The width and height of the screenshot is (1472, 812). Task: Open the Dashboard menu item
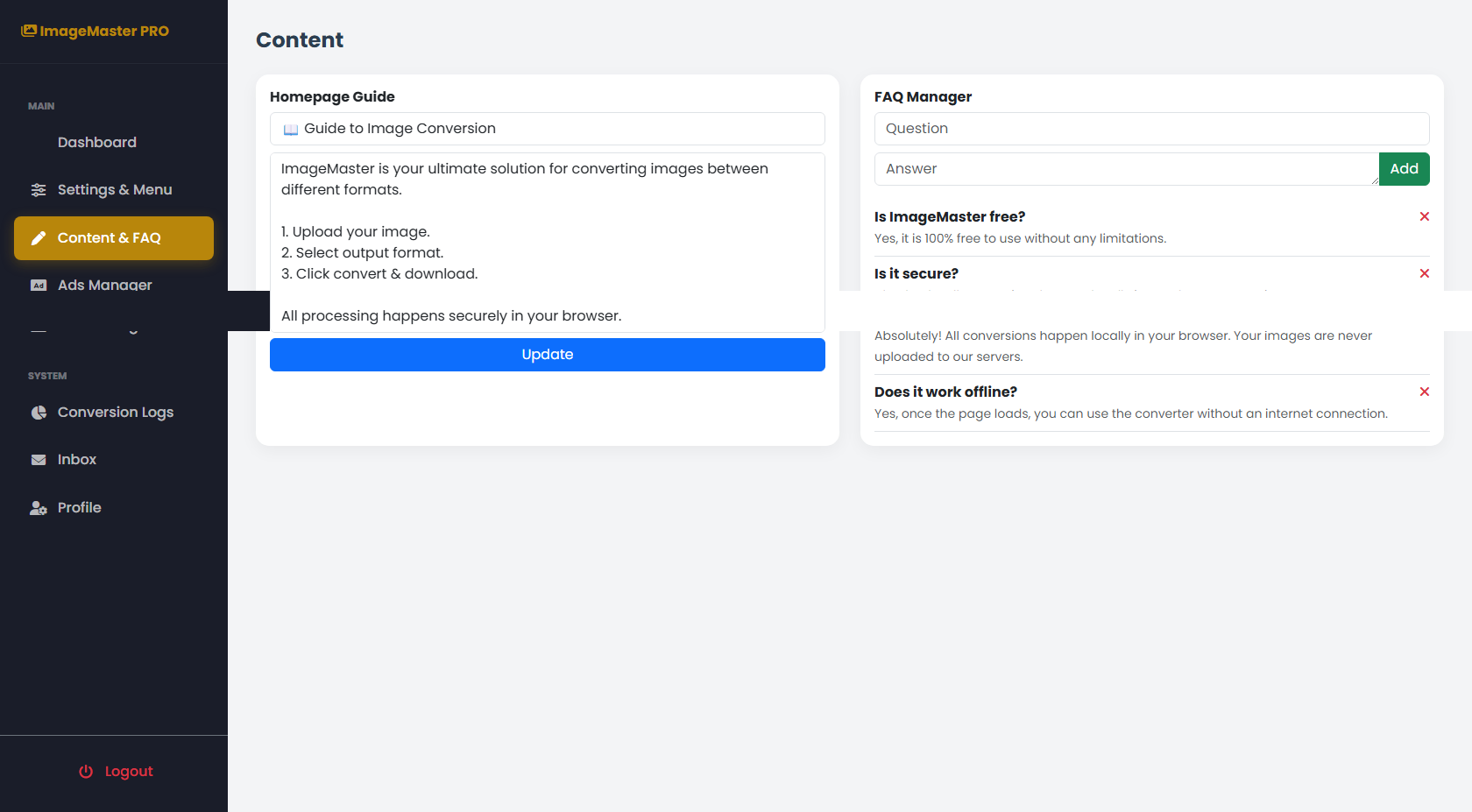pyautogui.click(x=96, y=143)
